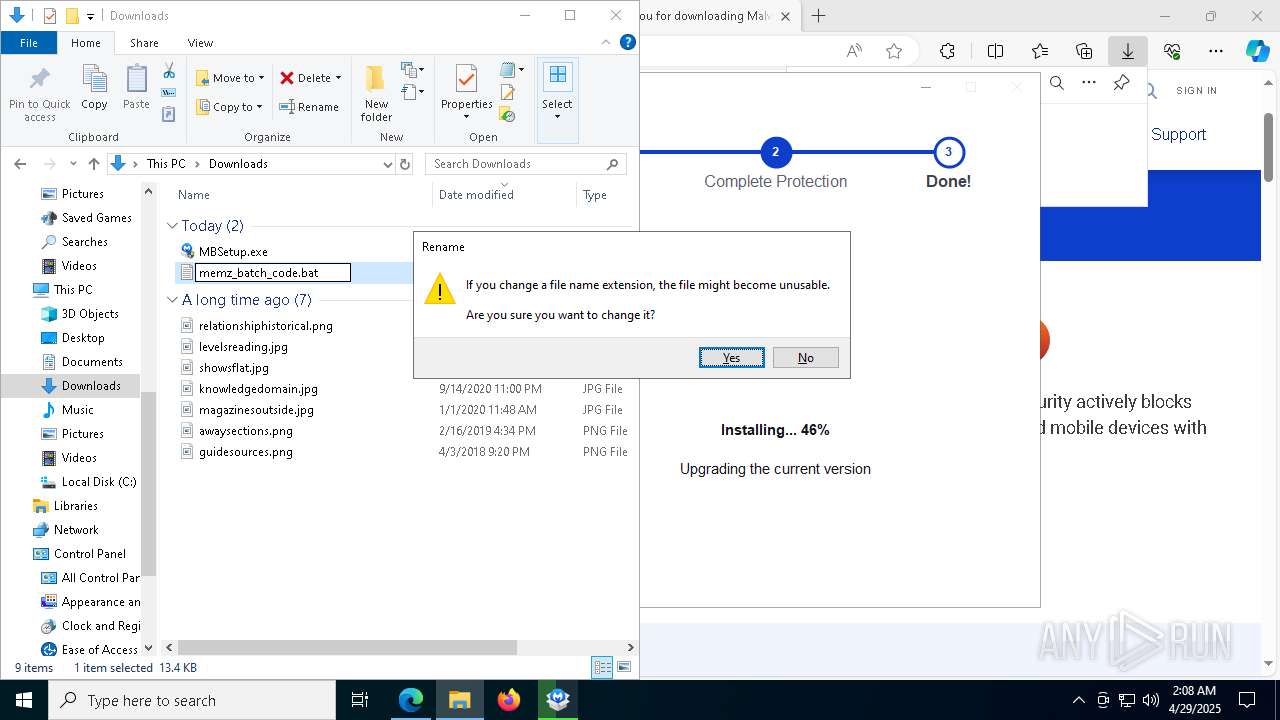Image resolution: width=1280 pixels, height=720 pixels.
Task: Open the File menu in Explorer
Action: [29, 43]
